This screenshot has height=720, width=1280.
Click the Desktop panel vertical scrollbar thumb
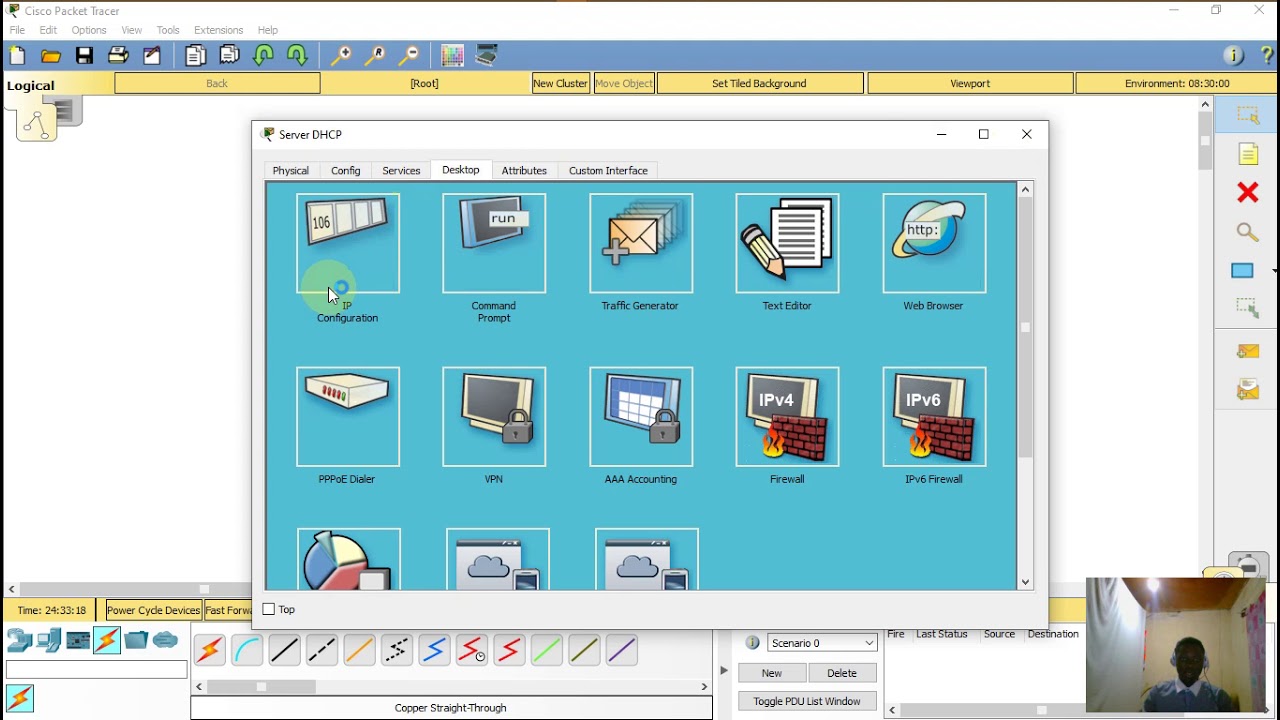coord(1025,328)
